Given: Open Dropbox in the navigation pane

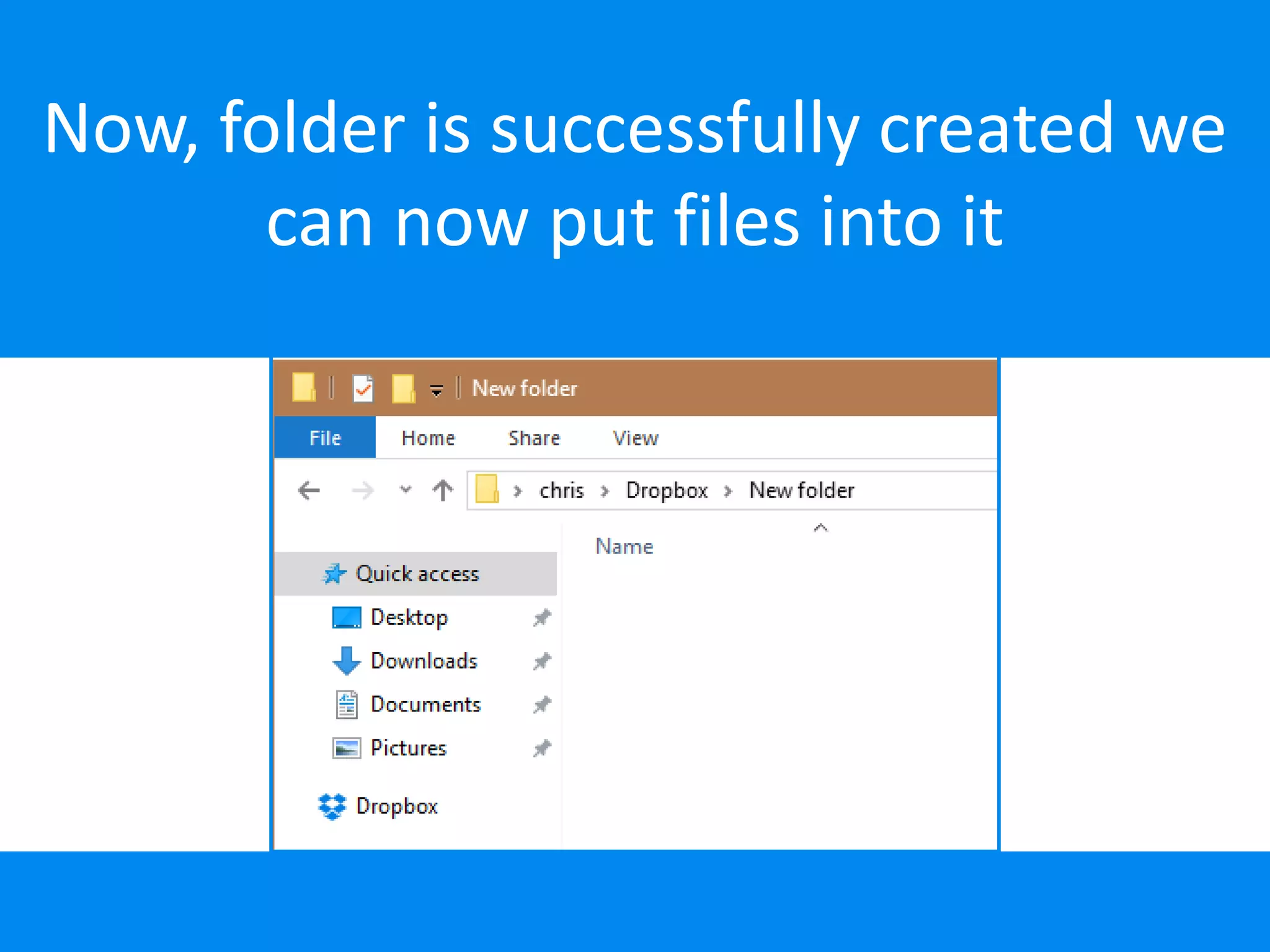Looking at the screenshot, I should [x=397, y=806].
